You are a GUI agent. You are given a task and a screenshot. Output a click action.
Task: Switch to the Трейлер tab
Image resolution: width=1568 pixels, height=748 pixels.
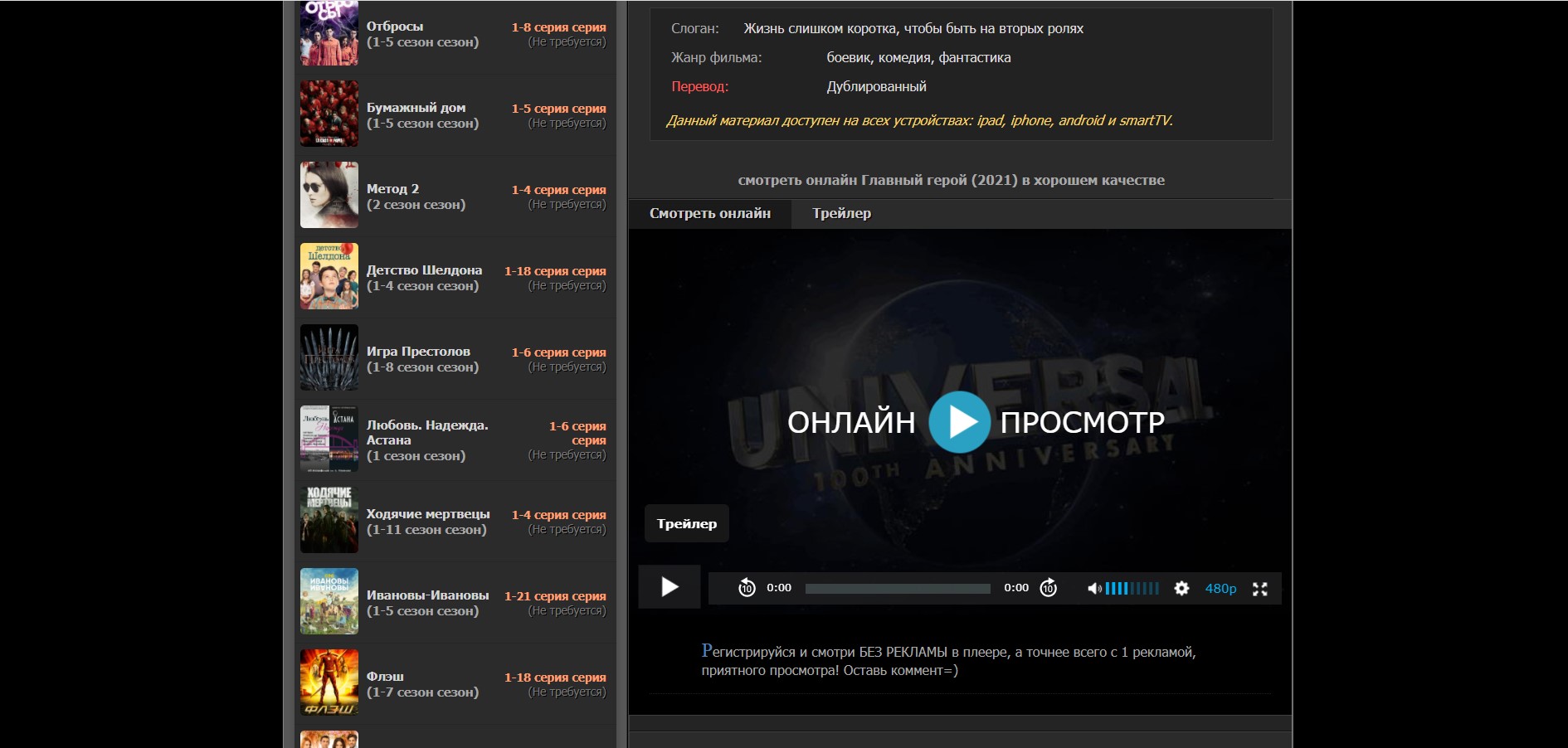[x=841, y=213]
